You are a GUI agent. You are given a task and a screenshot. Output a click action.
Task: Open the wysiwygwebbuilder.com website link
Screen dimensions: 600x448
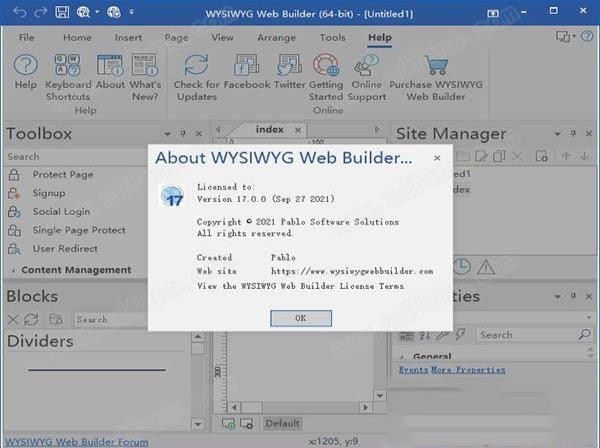pos(351,271)
